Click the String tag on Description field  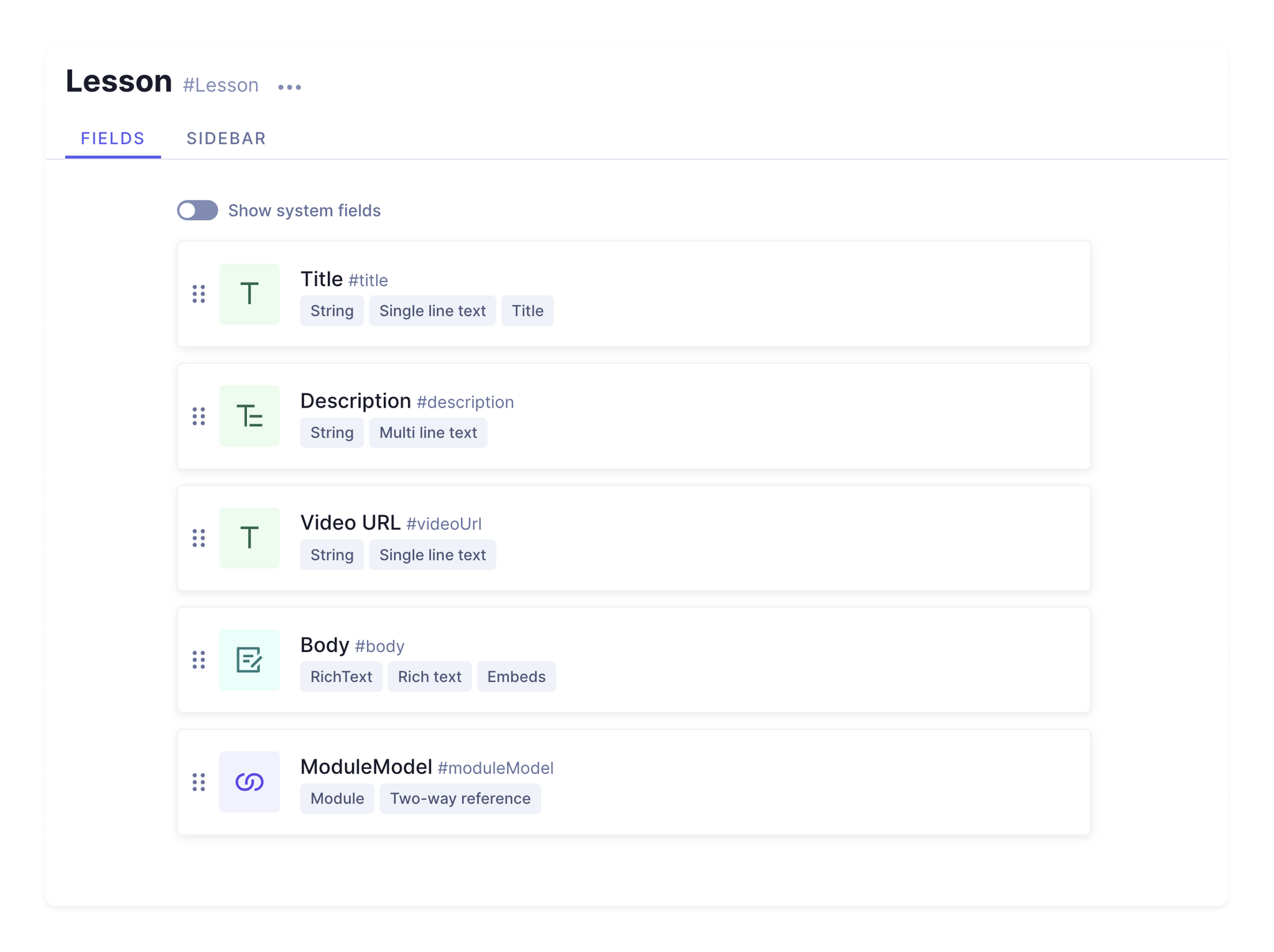point(332,432)
